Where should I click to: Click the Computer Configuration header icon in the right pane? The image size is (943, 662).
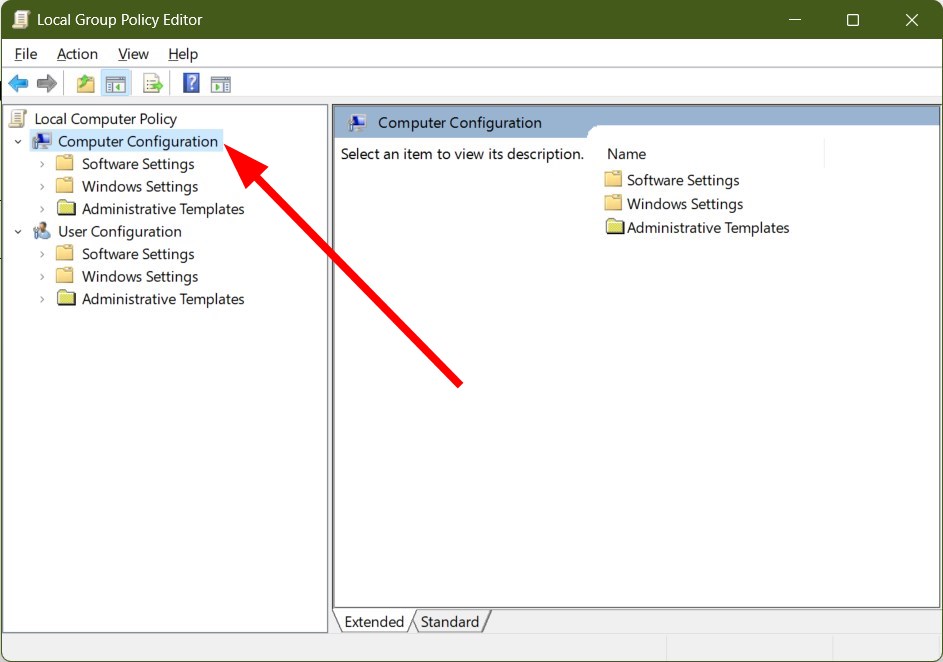[x=357, y=123]
